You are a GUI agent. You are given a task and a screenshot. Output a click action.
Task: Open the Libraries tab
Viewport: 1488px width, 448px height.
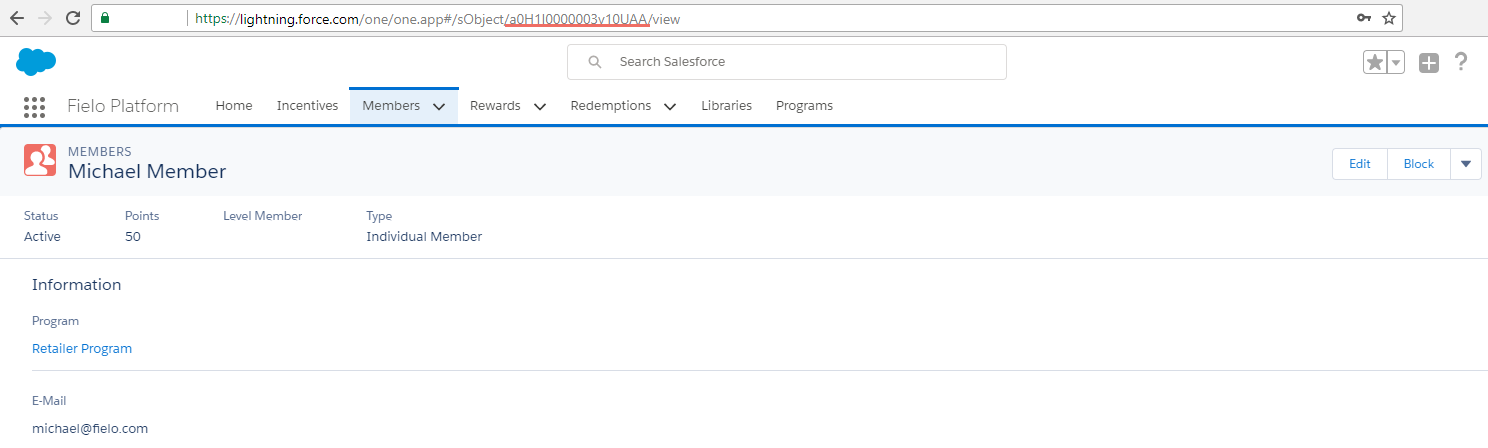click(726, 106)
